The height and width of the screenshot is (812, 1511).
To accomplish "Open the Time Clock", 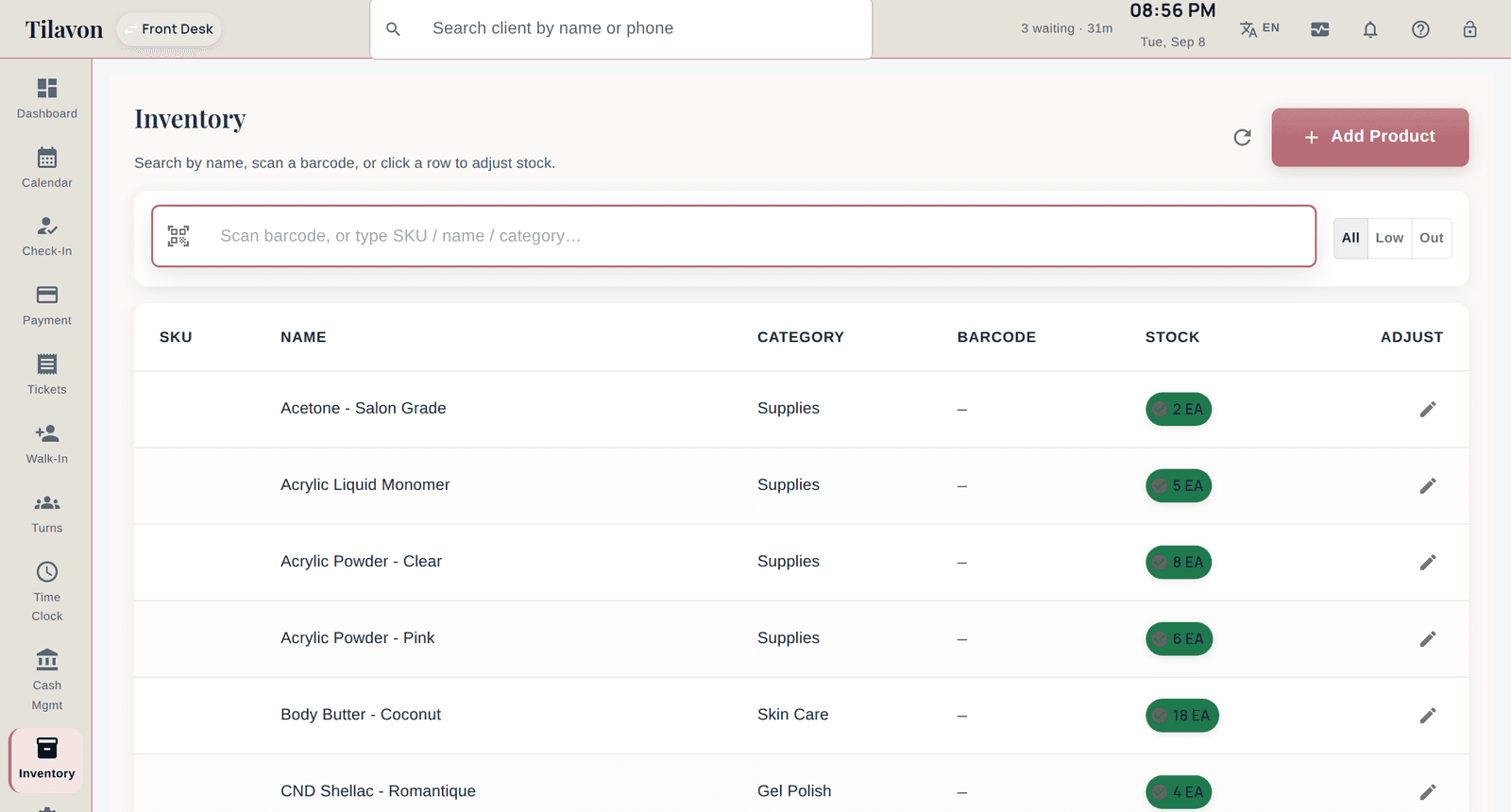I will point(46,592).
